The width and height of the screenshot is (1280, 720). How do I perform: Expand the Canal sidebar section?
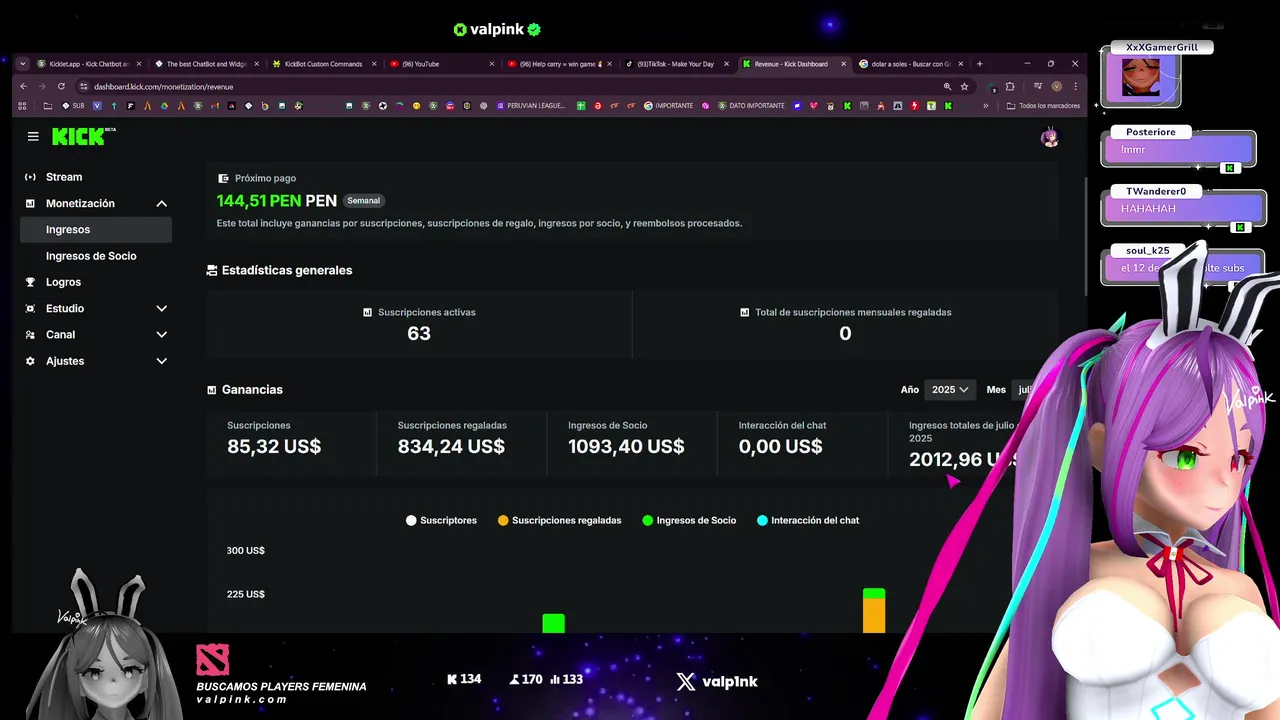point(161,335)
